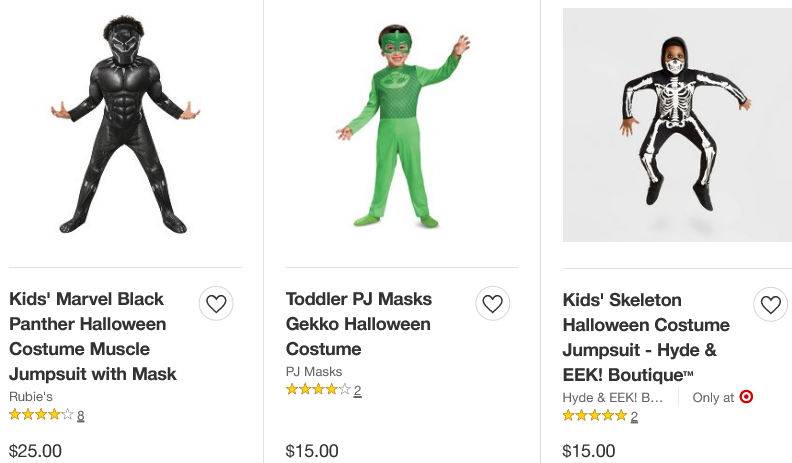
Task: Click the Gekko costume star rating
Action: [318, 389]
